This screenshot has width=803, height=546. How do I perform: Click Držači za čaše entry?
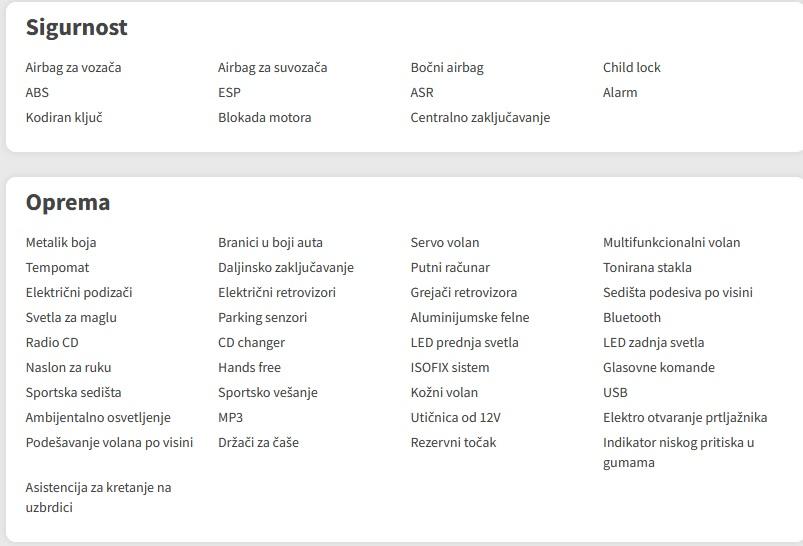click(258, 443)
